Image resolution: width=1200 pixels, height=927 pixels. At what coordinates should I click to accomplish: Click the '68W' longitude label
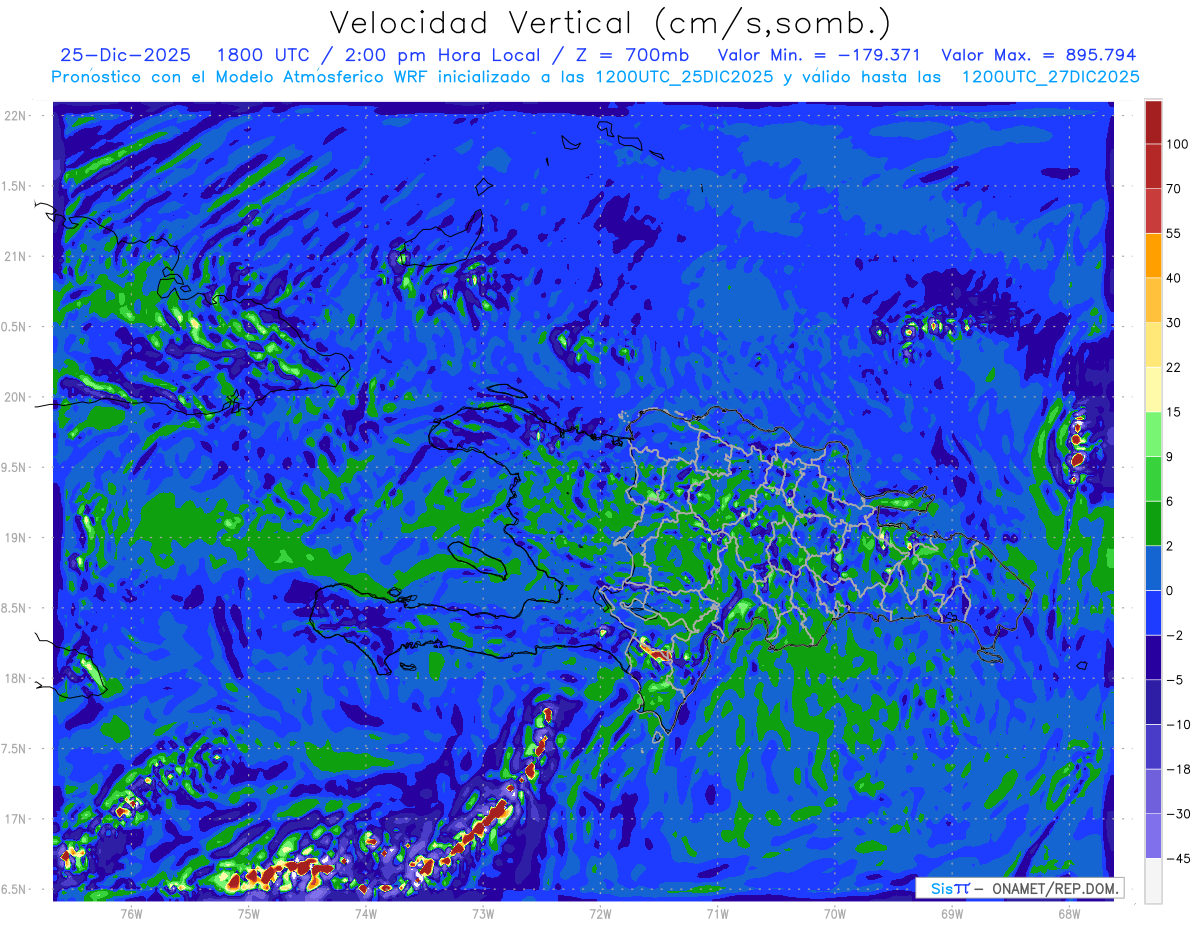click(x=1069, y=913)
